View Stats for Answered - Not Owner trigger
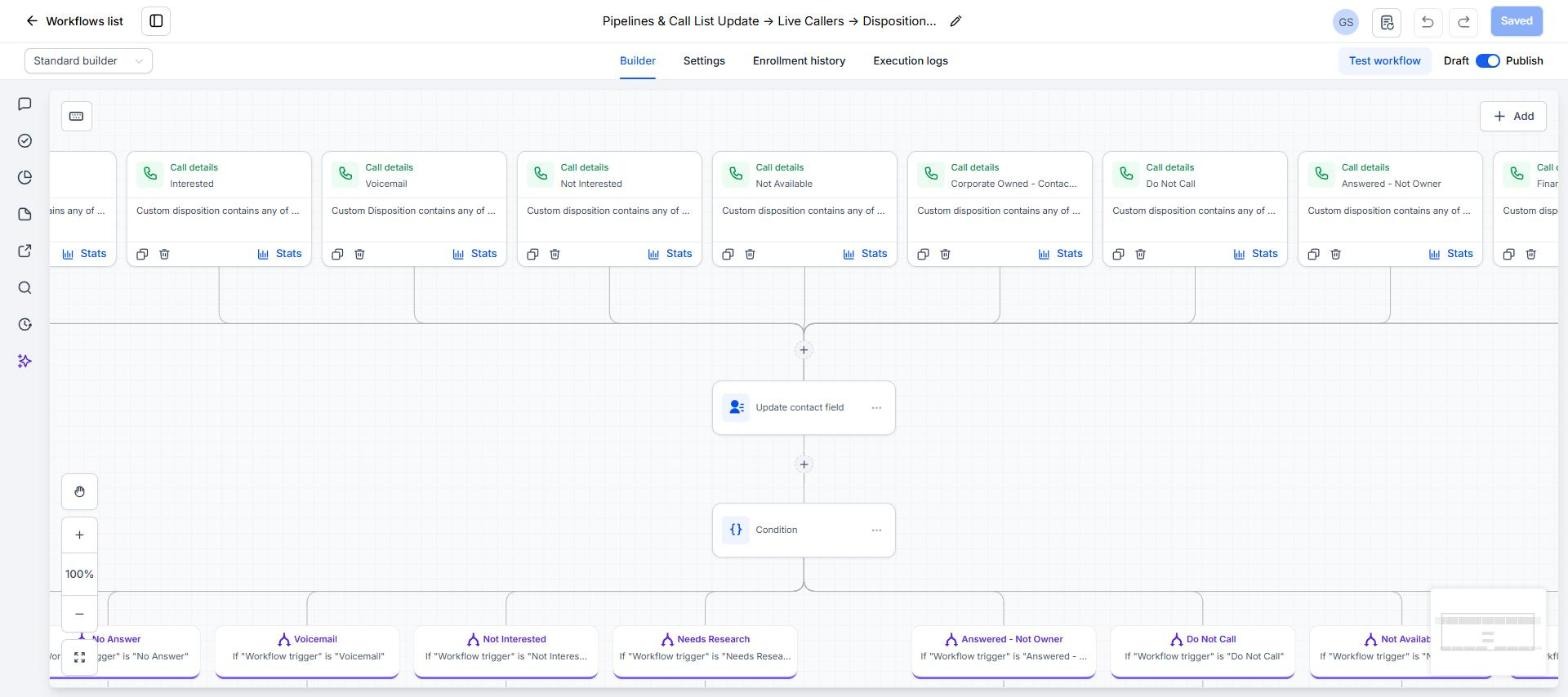Image resolution: width=1568 pixels, height=697 pixels. pyautogui.click(x=1450, y=254)
